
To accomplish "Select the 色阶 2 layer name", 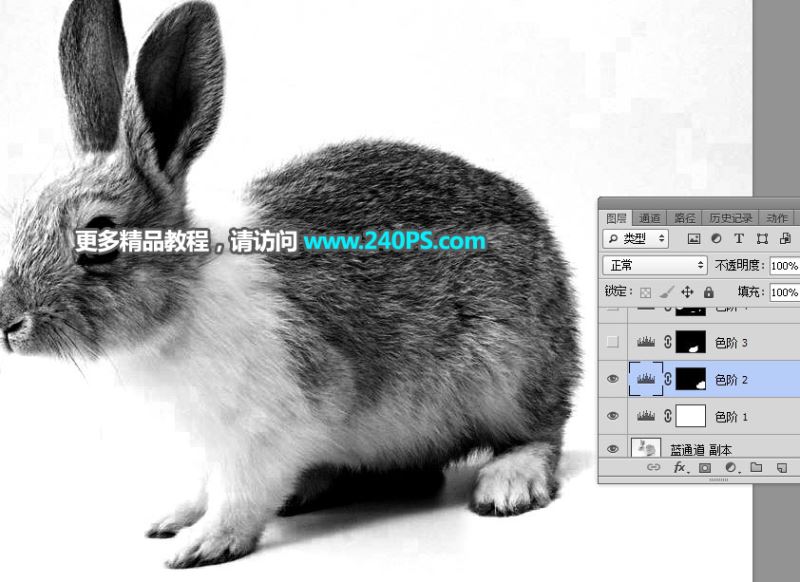I will (x=731, y=380).
